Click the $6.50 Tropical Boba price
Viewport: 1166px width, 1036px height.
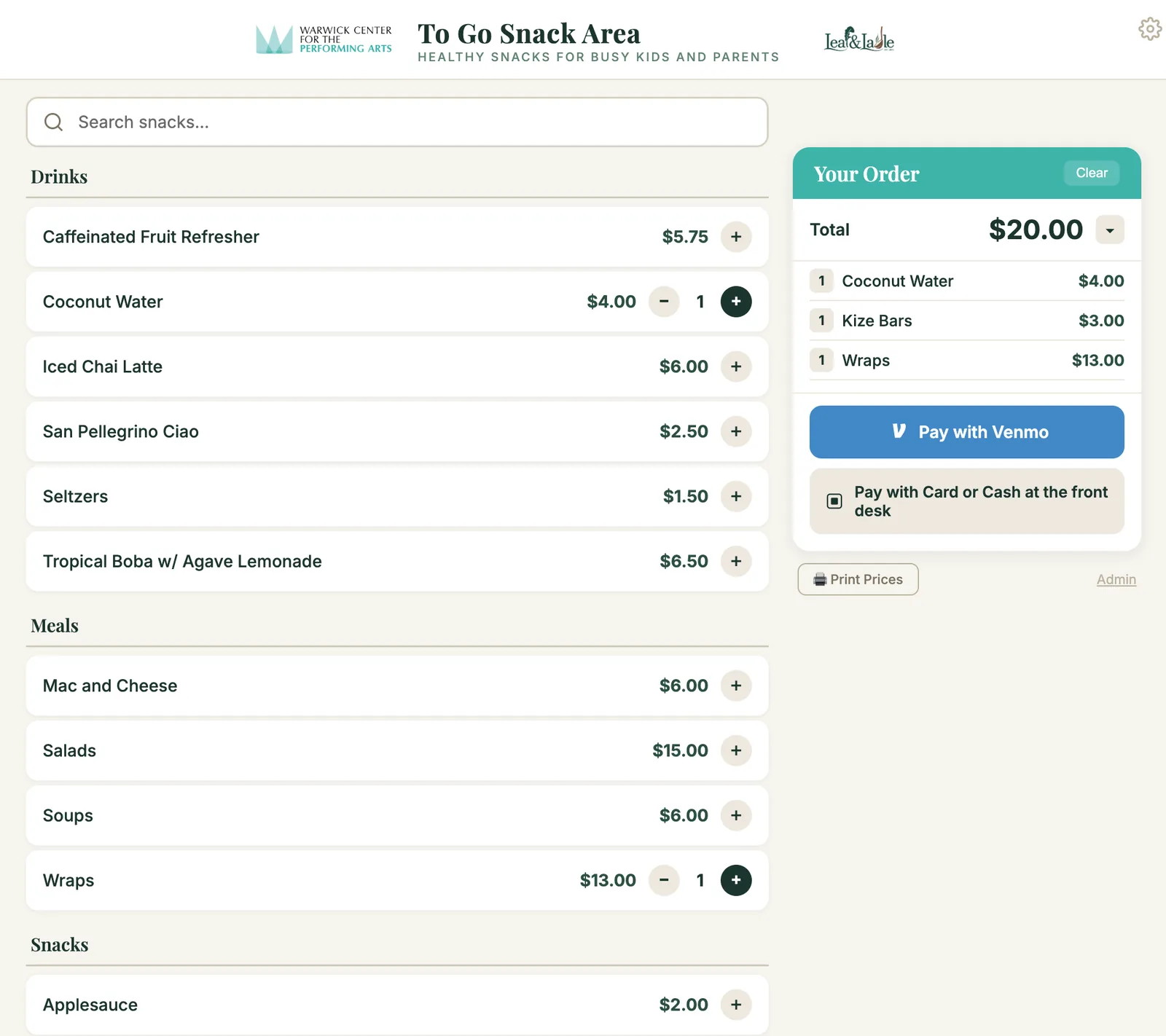coord(684,561)
